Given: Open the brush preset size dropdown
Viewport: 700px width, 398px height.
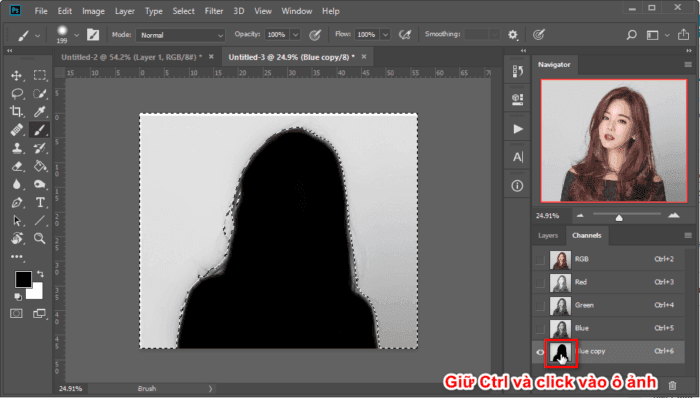Looking at the screenshot, I should [77, 35].
